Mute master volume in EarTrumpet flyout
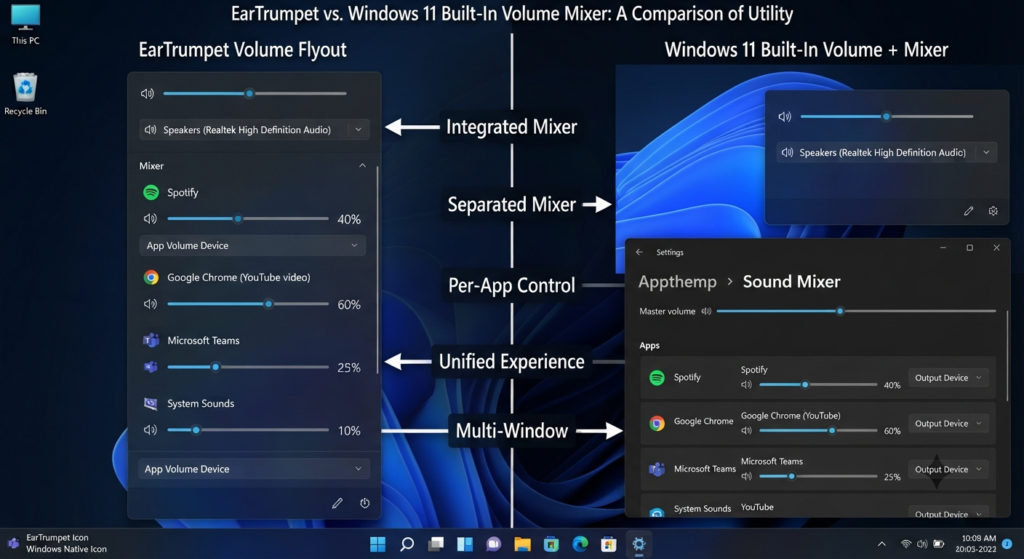This screenshot has height=559, width=1024. [147, 93]
